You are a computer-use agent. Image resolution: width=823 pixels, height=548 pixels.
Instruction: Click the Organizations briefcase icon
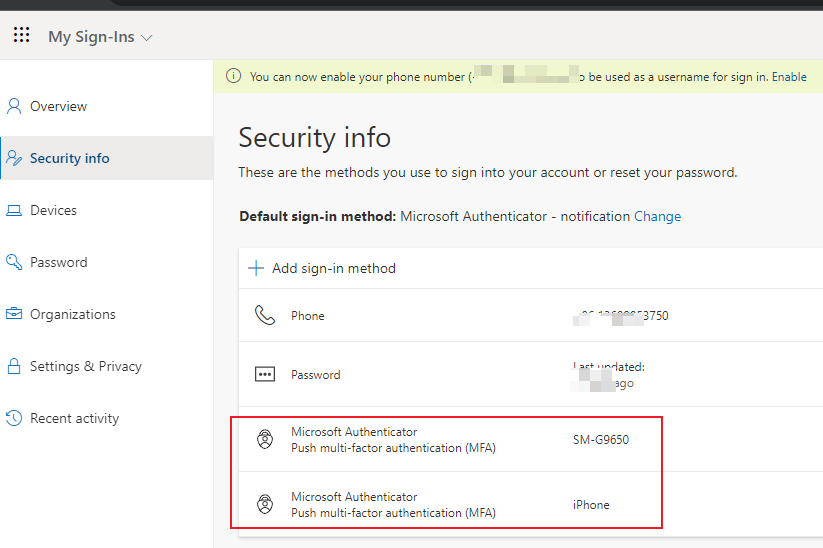tap(14, 314)
